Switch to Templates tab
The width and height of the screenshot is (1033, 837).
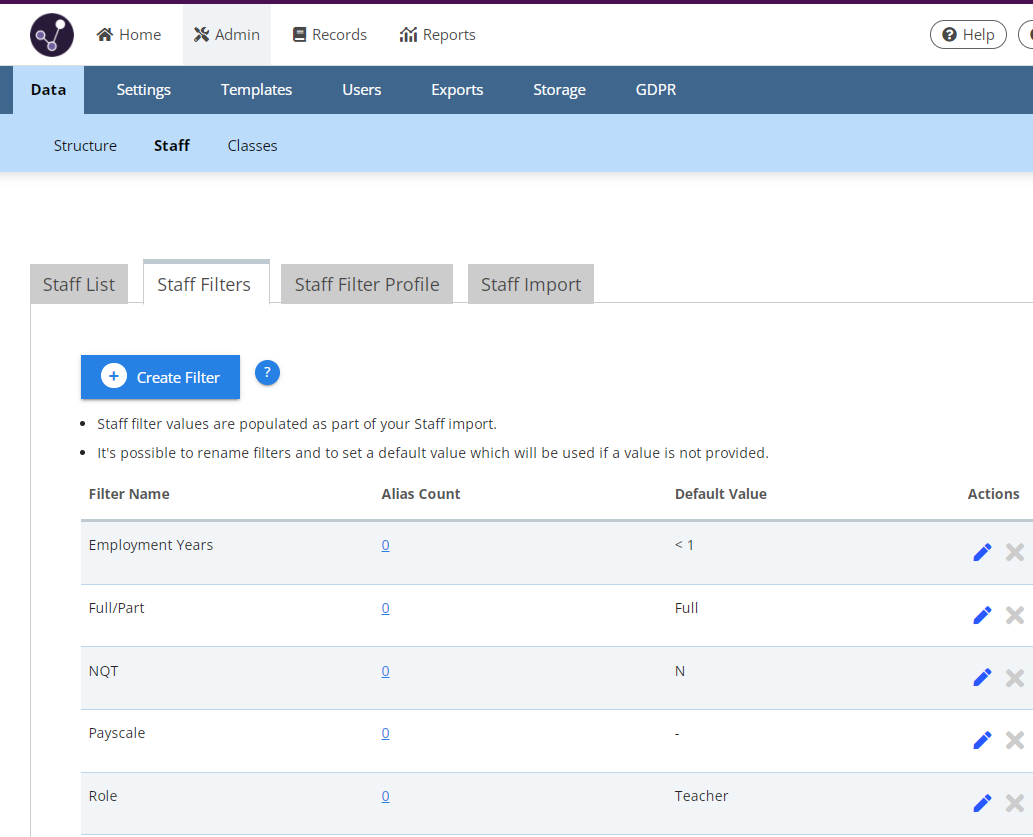[x=256, y=90]
